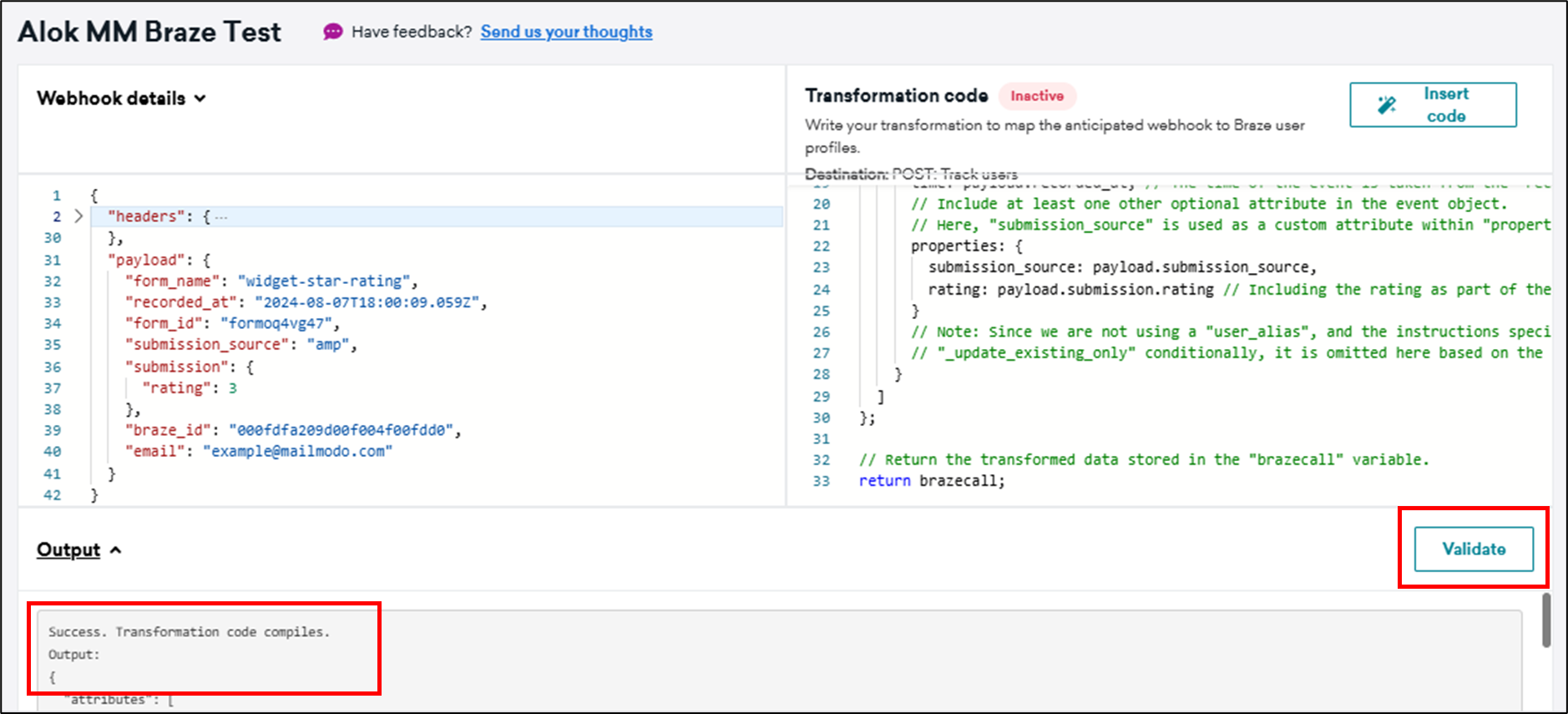Click the "payload" key on line 31
The image size is (1568, 714).
coord(146,260)
